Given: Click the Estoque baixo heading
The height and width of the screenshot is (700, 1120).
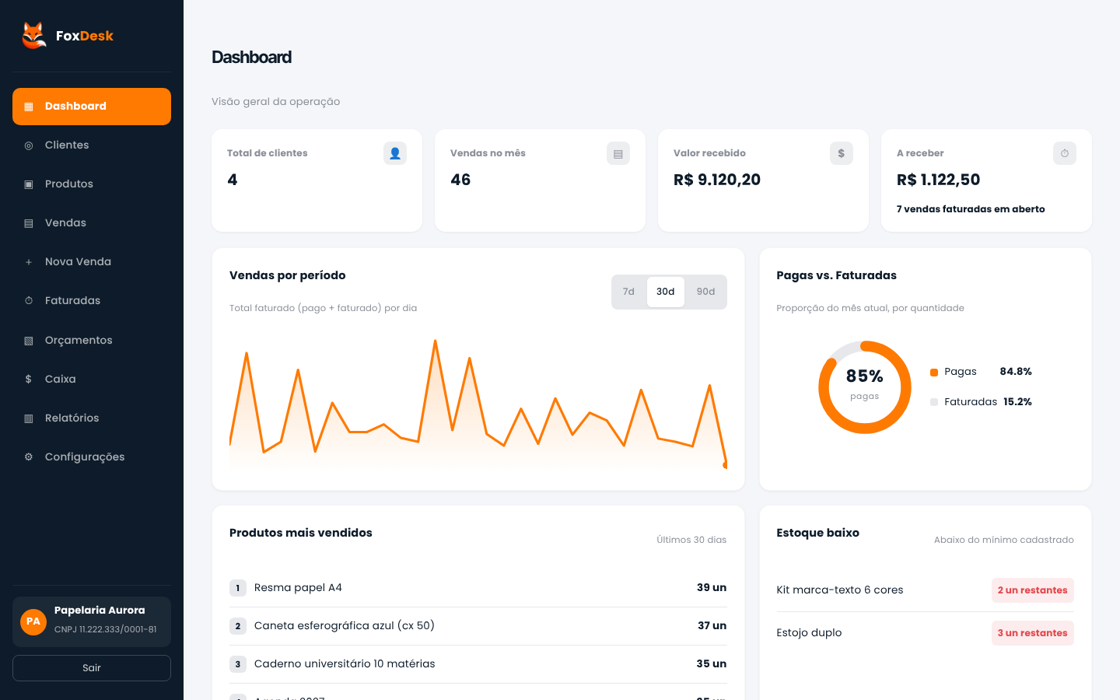Looking at the screenshot, I should 818,533.
